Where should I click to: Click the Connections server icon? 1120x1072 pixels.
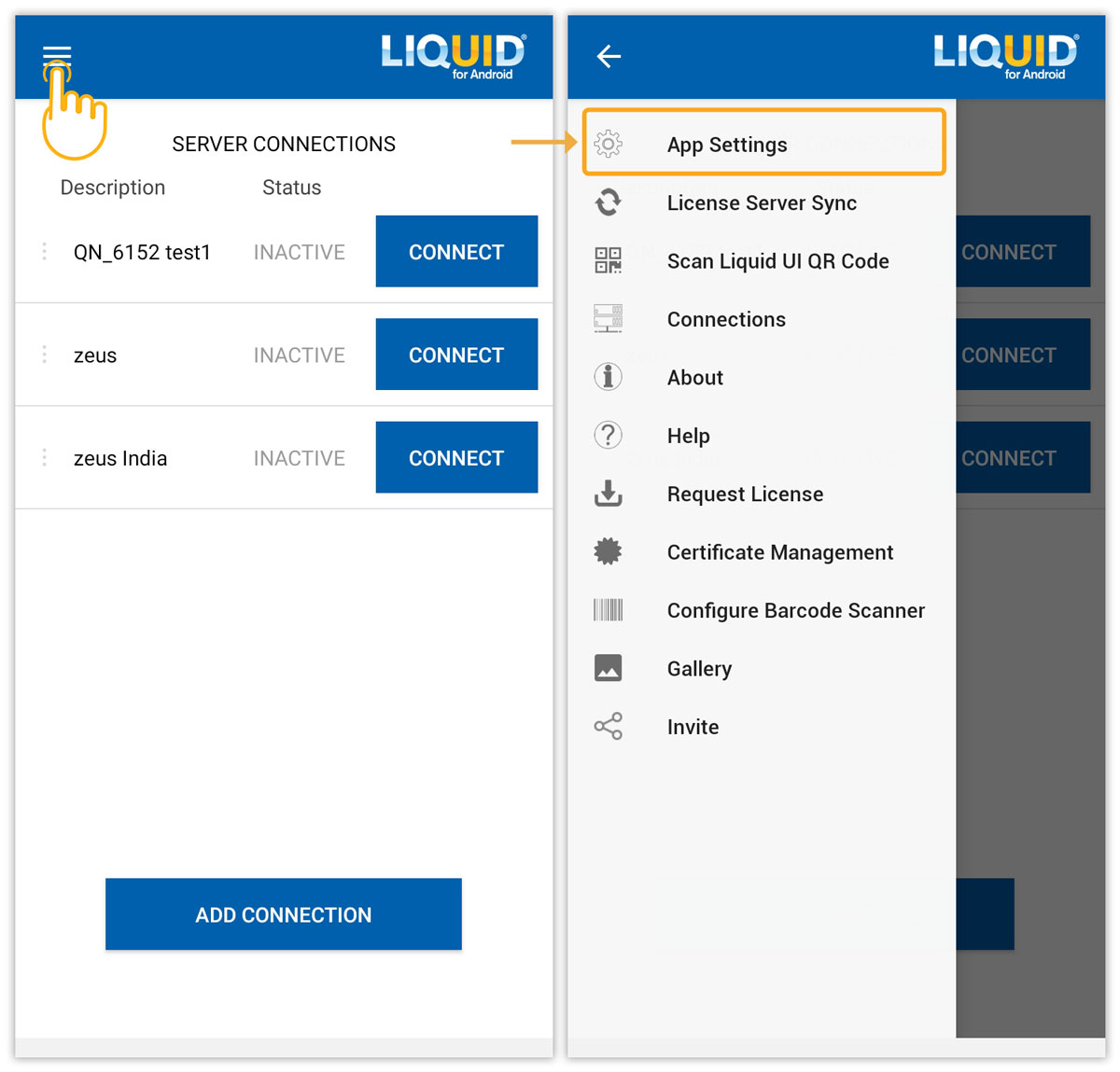tap(609, 318)
